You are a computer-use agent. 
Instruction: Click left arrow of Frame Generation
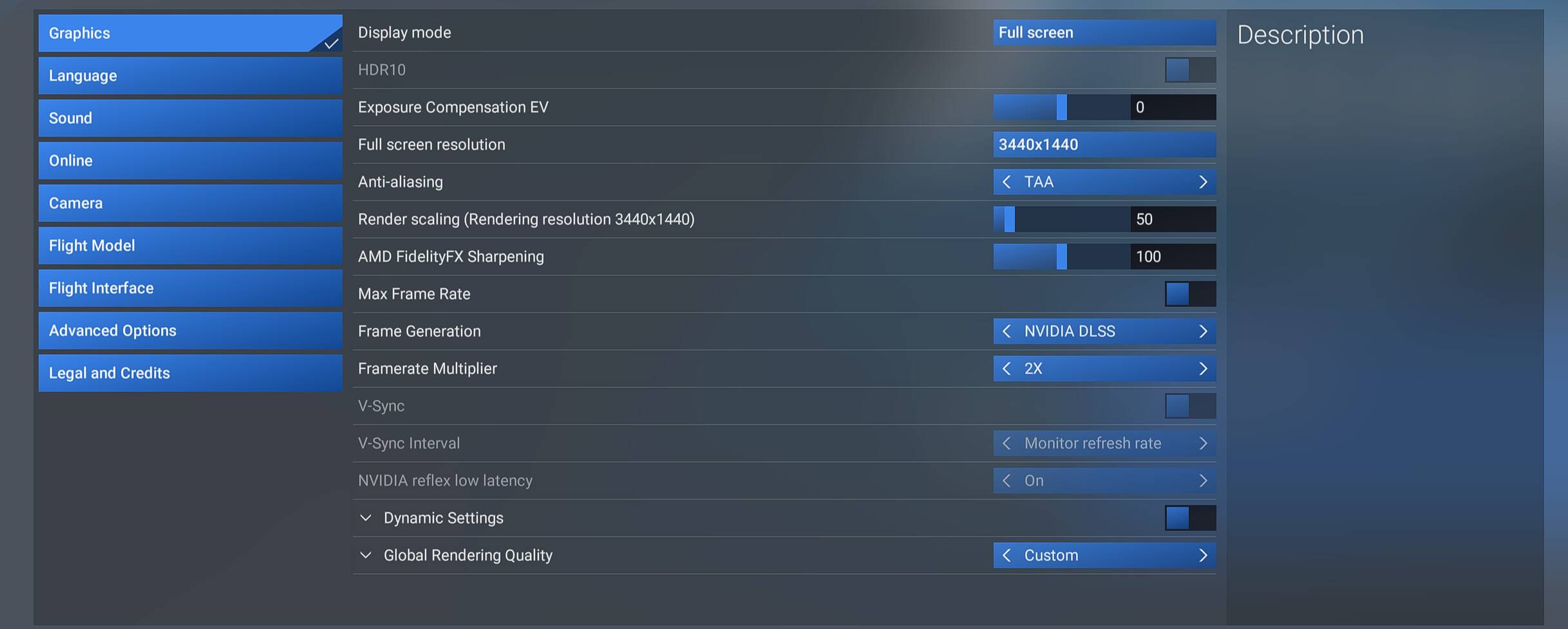coord(1006,332)
